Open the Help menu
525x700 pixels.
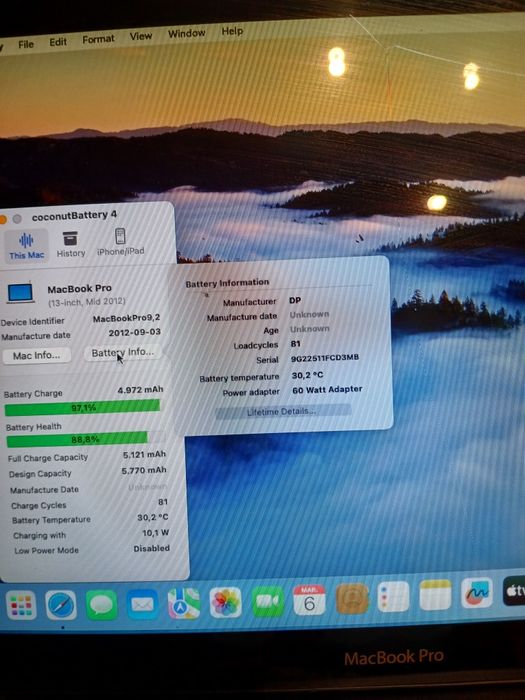pos(232,31)
